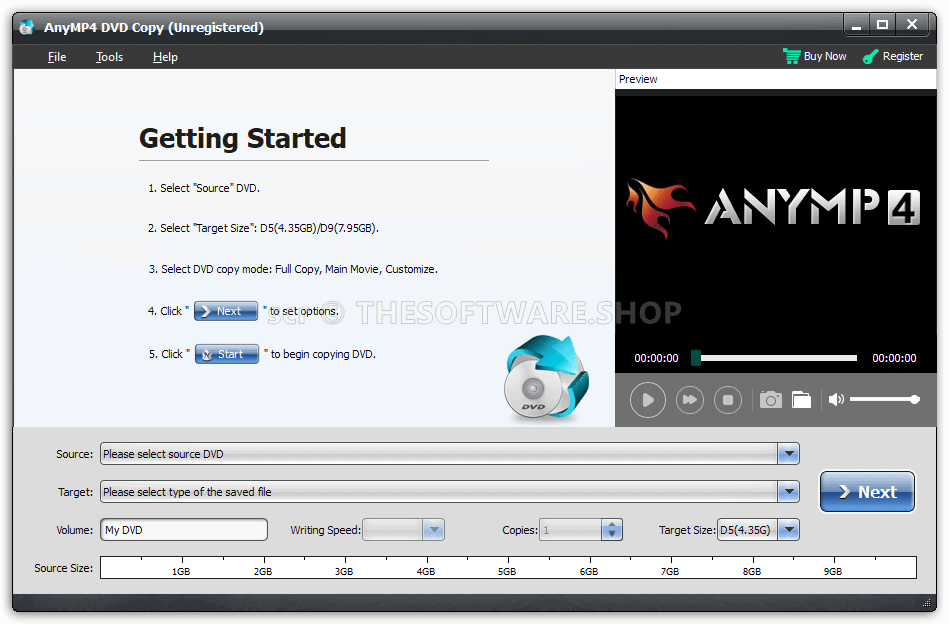Open the Target Size D5(4.35G) dropdown
The width and height of the screenshot is (949, 624).
789,529
